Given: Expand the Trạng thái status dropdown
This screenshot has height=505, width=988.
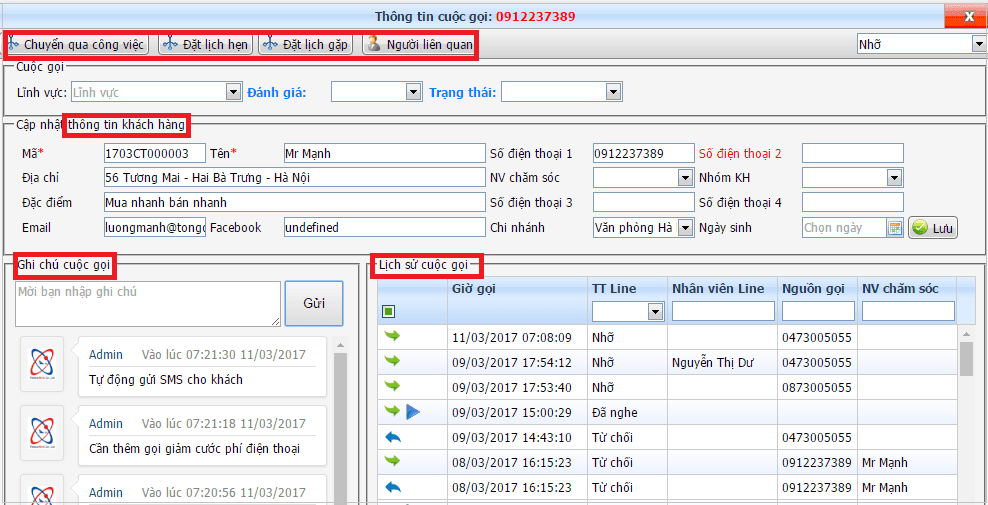Looking at the screenshot, I should coord(613,92).
